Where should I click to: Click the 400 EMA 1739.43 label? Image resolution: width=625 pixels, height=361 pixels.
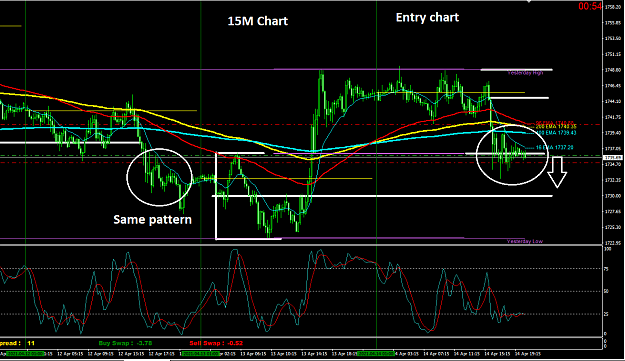(x=556, y=133)
